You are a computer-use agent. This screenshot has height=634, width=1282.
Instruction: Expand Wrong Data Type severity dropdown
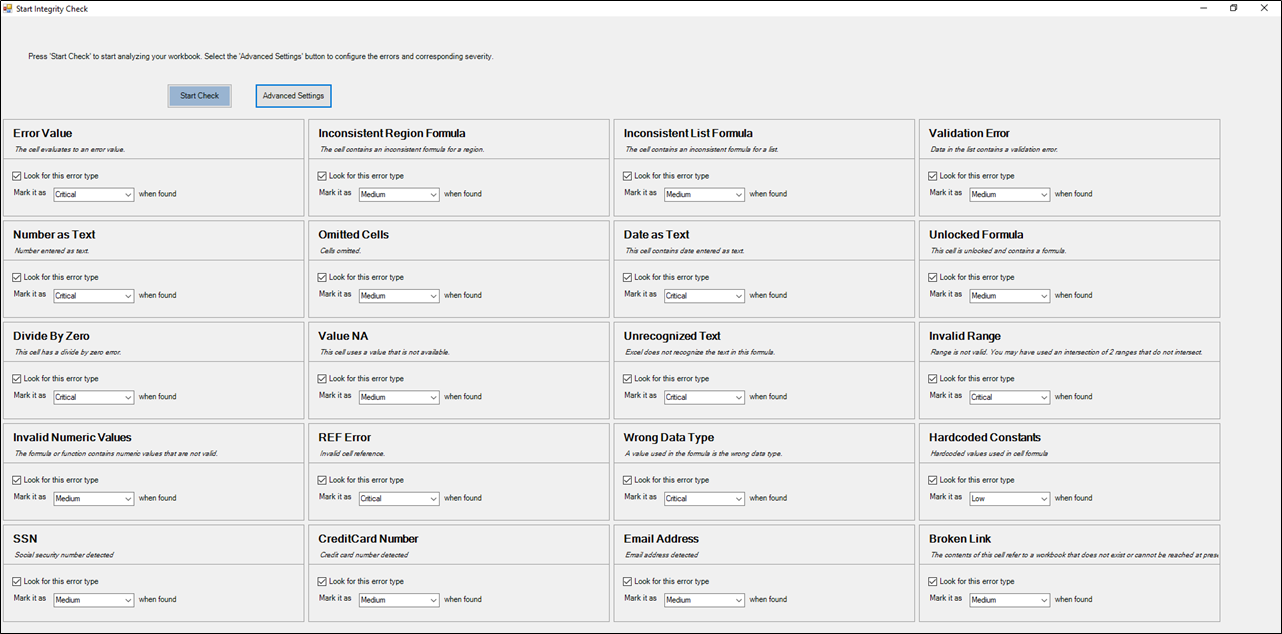704,499
